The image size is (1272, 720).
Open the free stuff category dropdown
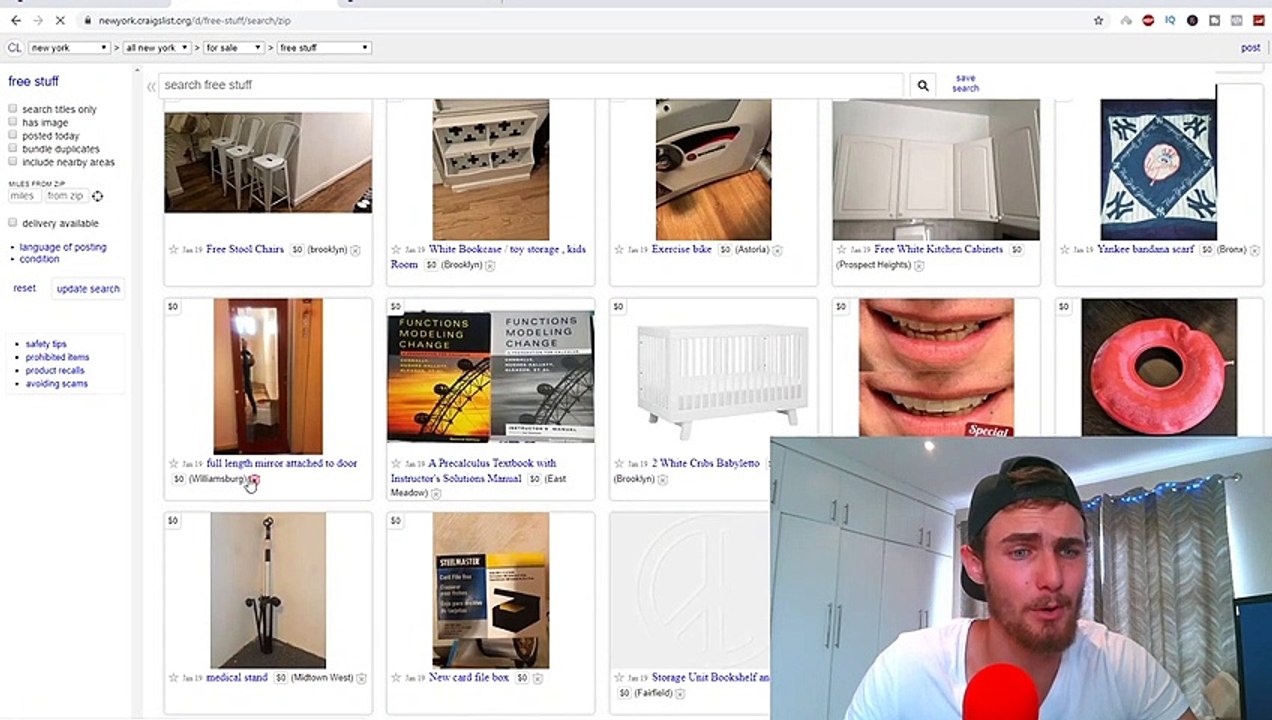pos(324,47)
